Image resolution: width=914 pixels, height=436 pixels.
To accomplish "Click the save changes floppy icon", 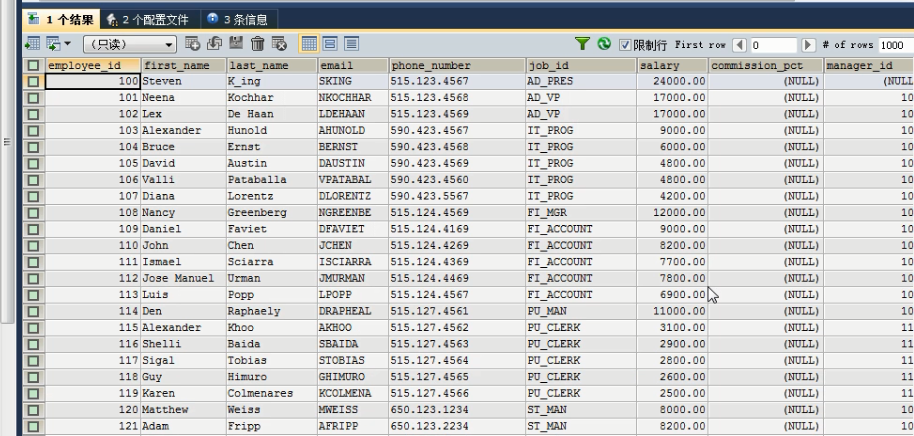I will (236, 44).
